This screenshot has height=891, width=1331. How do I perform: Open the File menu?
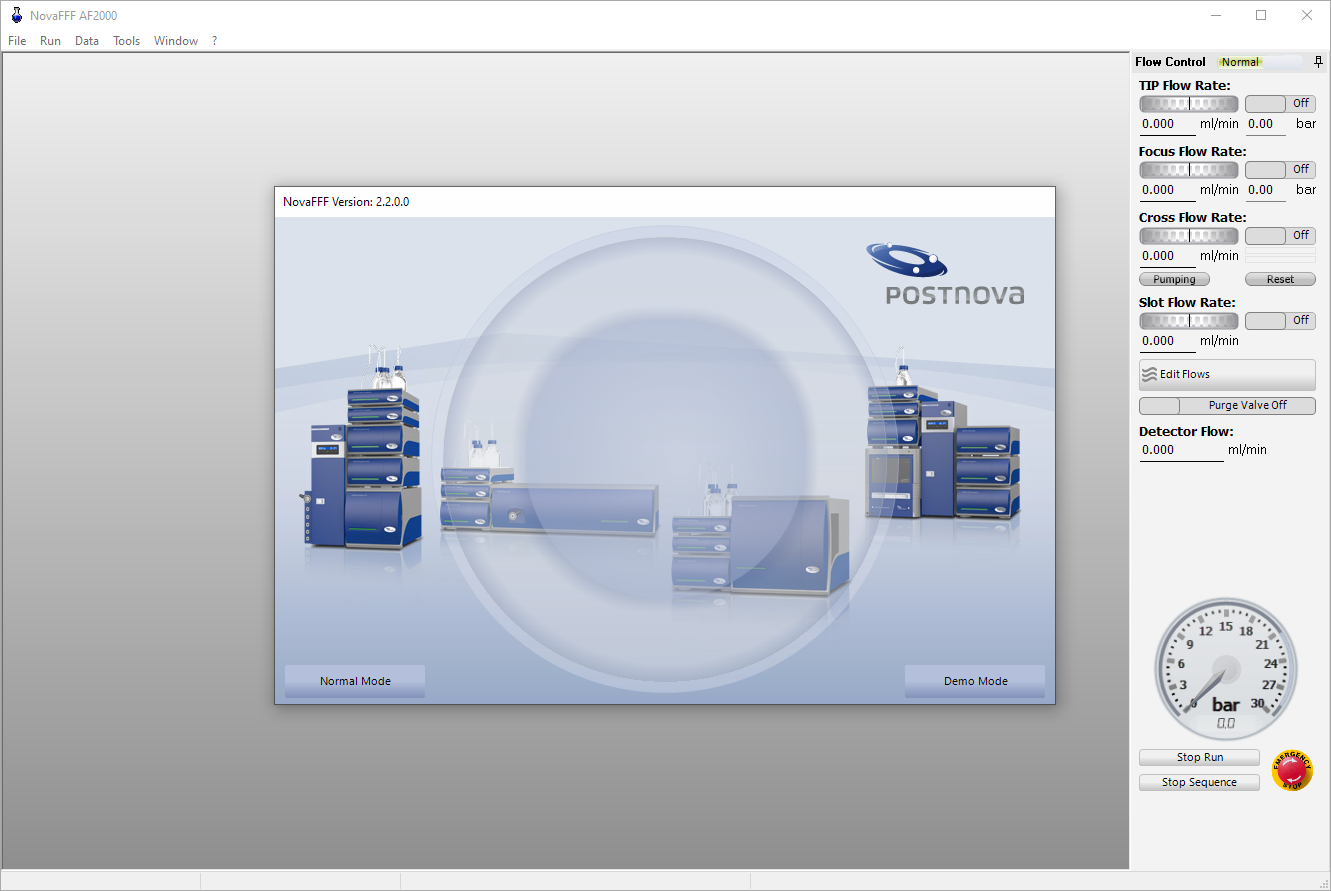17,41
